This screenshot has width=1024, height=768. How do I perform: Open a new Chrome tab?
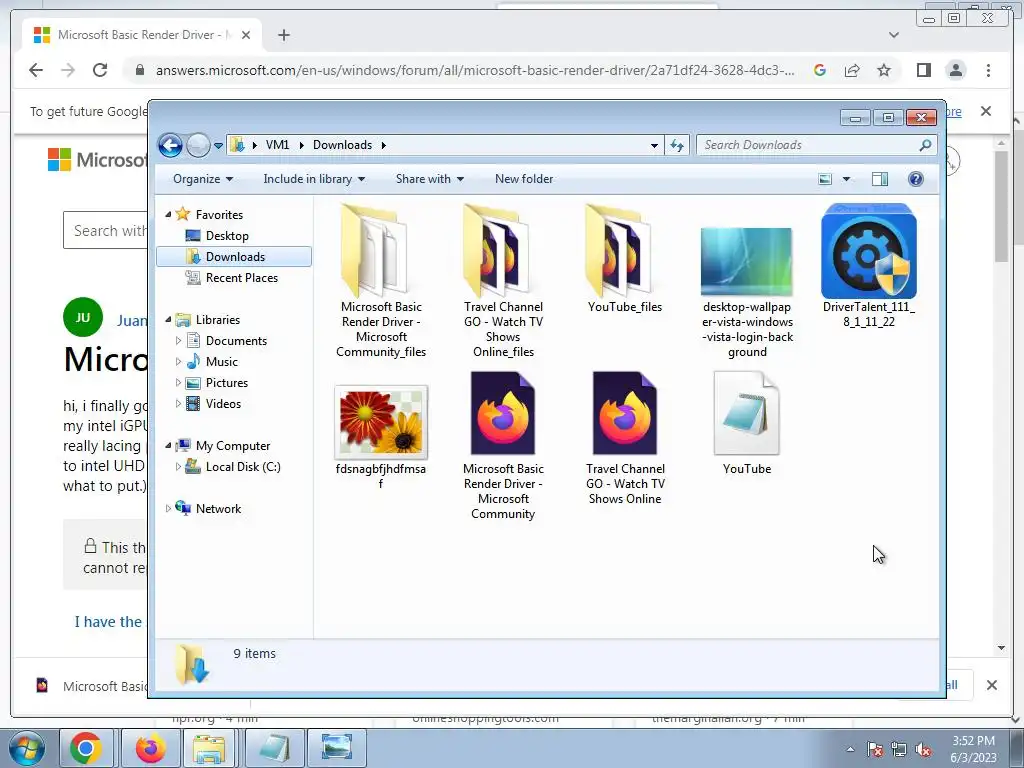[x=283, y=35]
